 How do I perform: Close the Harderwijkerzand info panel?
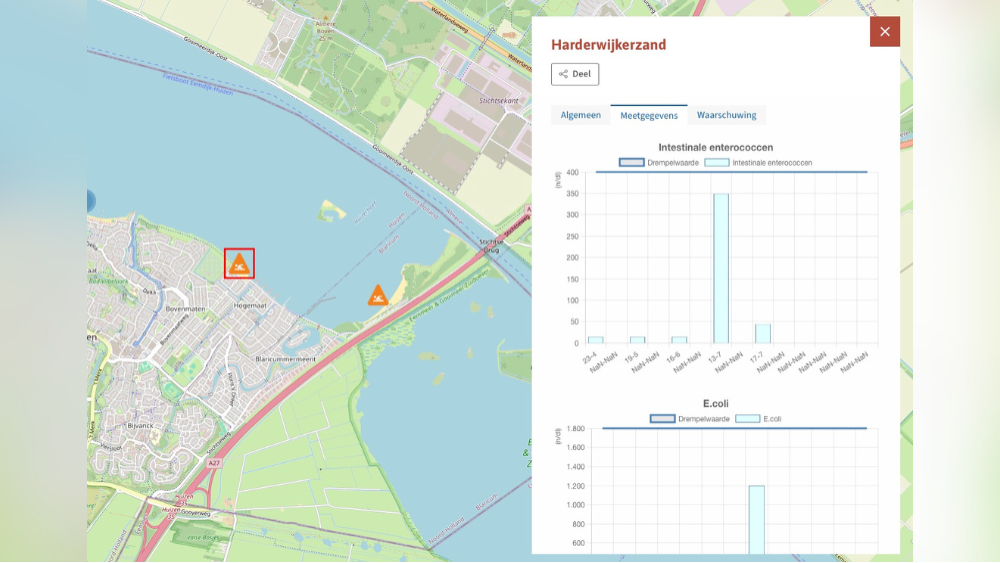pyautogui.click(x=885, y=31)
